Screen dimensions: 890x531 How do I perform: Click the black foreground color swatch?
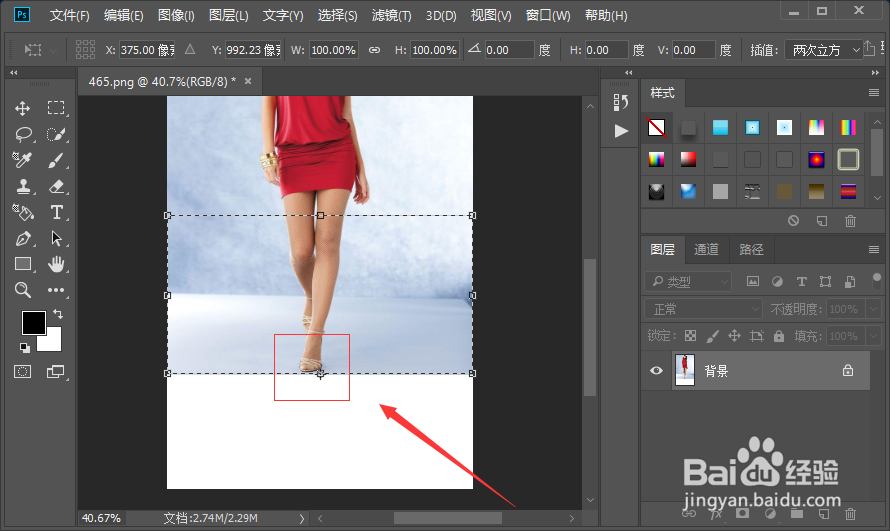(33, 322)
